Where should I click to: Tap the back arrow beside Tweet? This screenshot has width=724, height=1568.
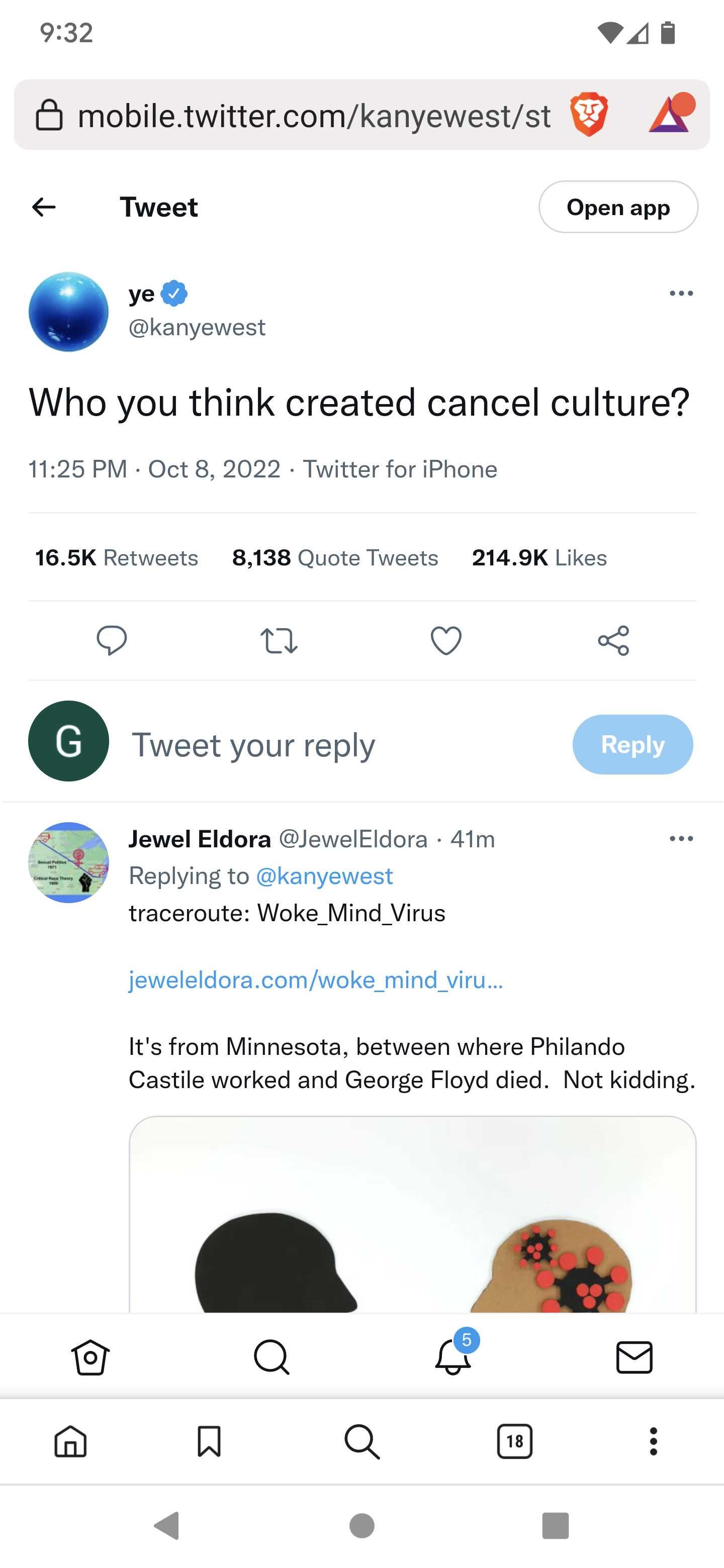pyautogui.click(x=44, y=207)
